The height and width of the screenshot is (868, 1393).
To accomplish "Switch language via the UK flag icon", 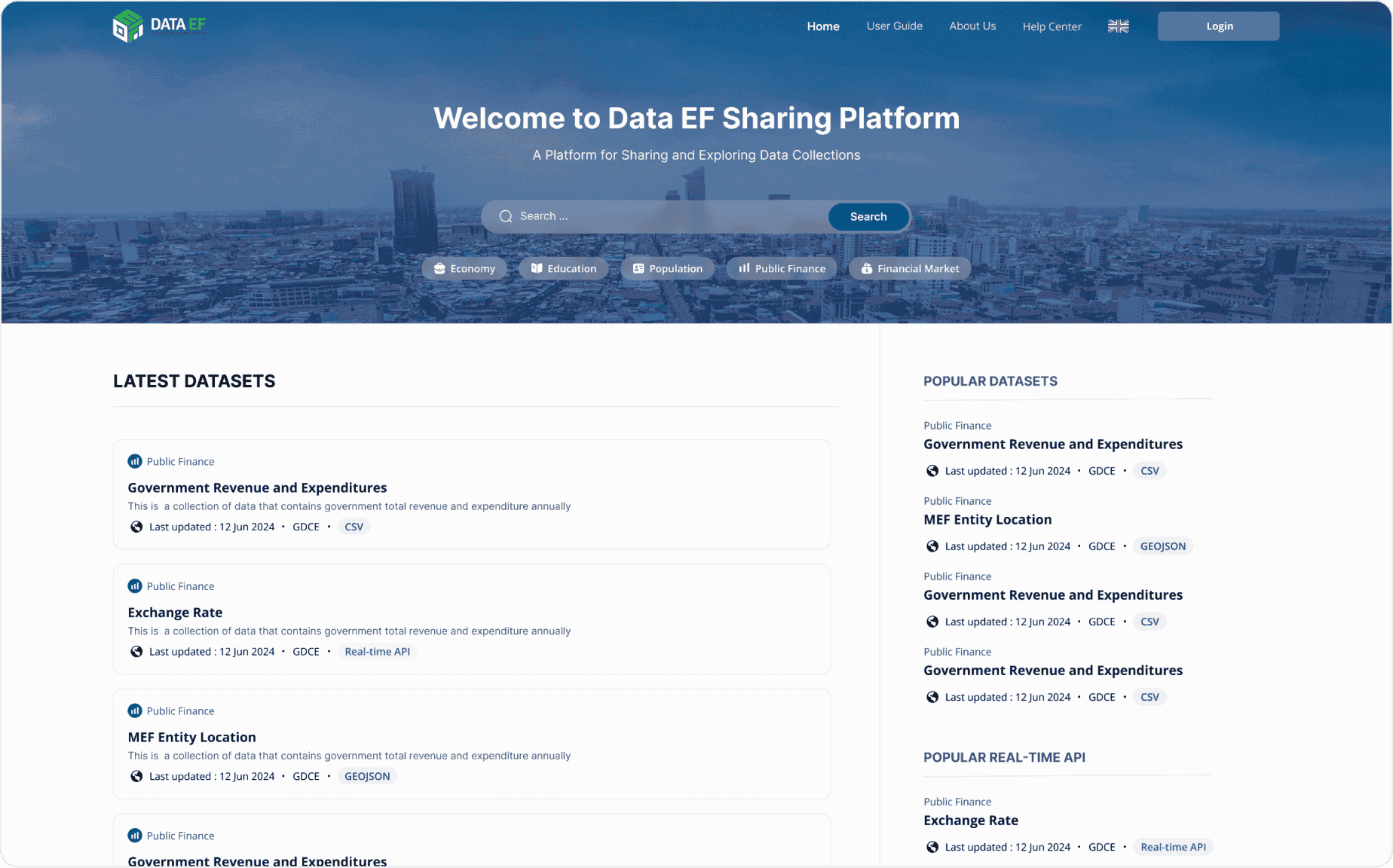I will (1118, 26).
